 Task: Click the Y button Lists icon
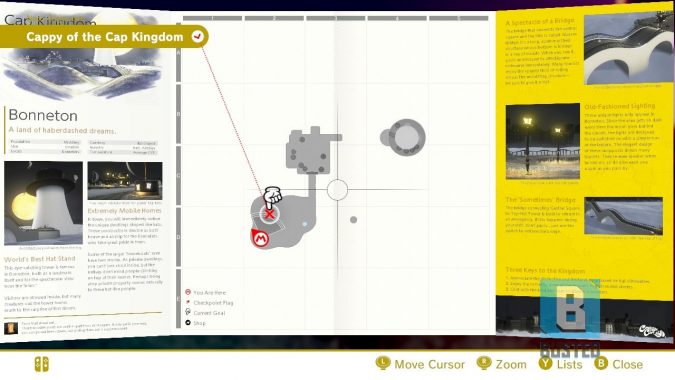545,364
